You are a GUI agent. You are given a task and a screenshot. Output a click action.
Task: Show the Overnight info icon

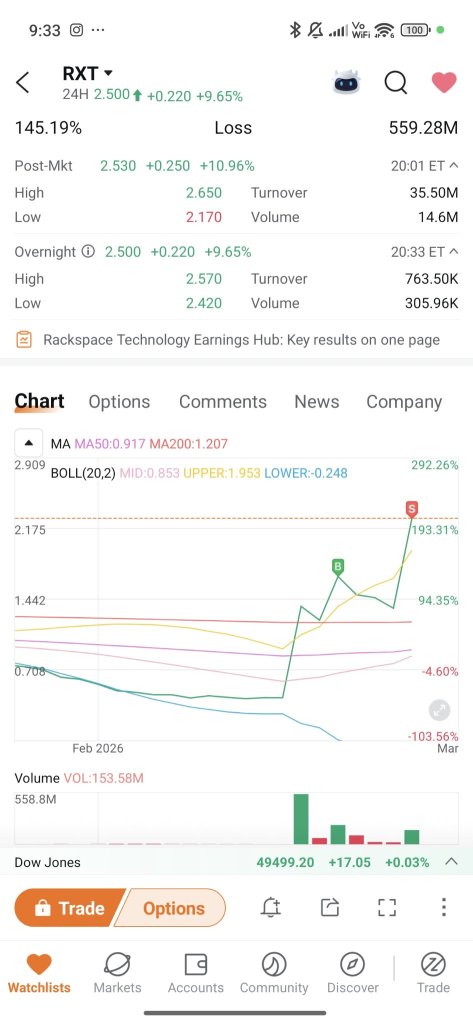pos(88,251)
